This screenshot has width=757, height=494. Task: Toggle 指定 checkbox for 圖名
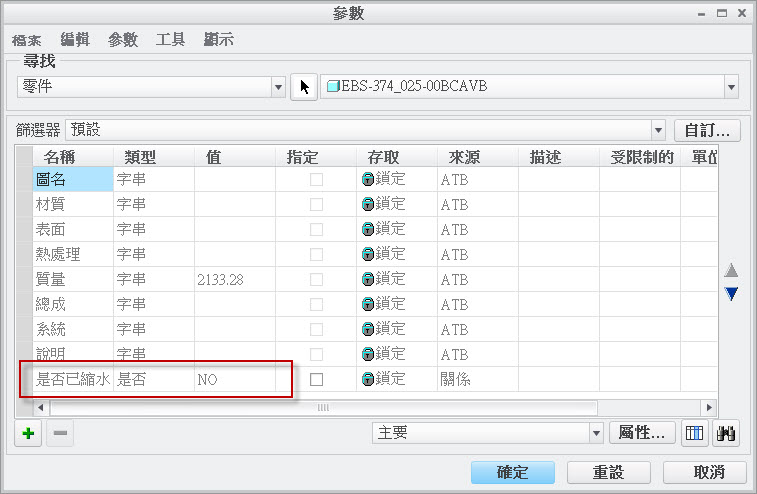[x=316, y=180]
